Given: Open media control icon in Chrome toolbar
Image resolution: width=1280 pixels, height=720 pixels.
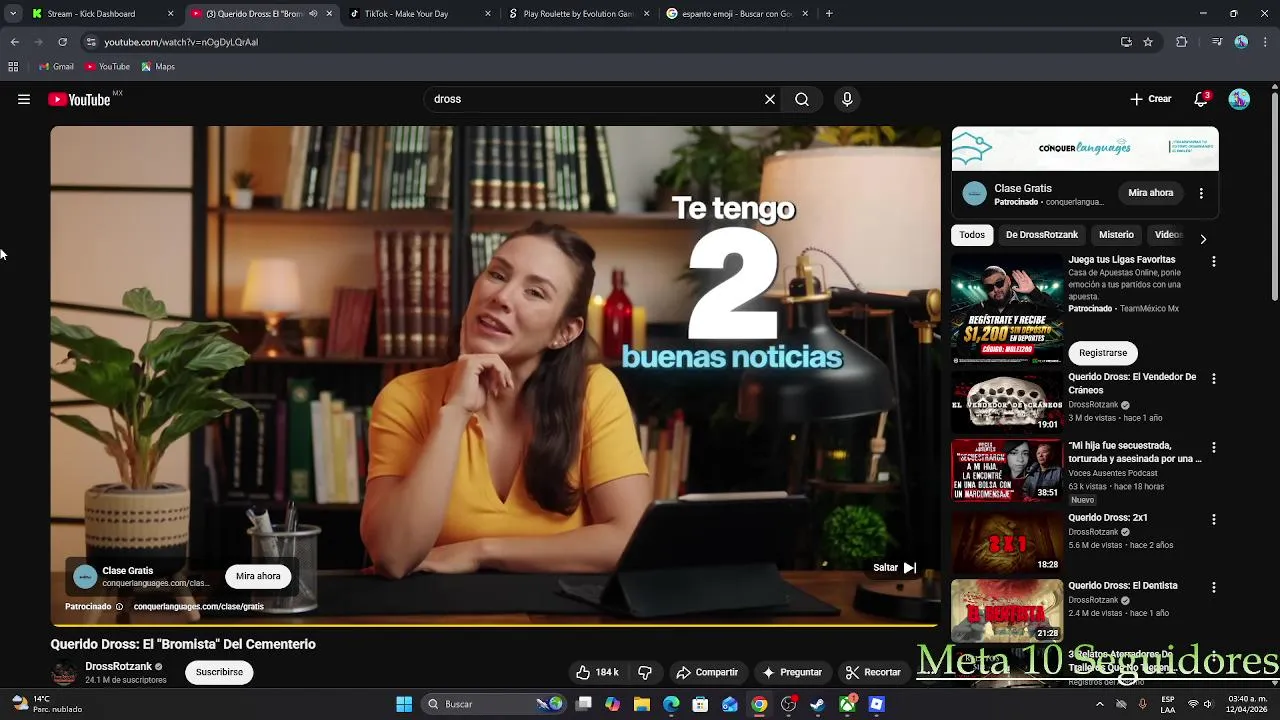Looking at the screenshot, I should click(1216, 42).
